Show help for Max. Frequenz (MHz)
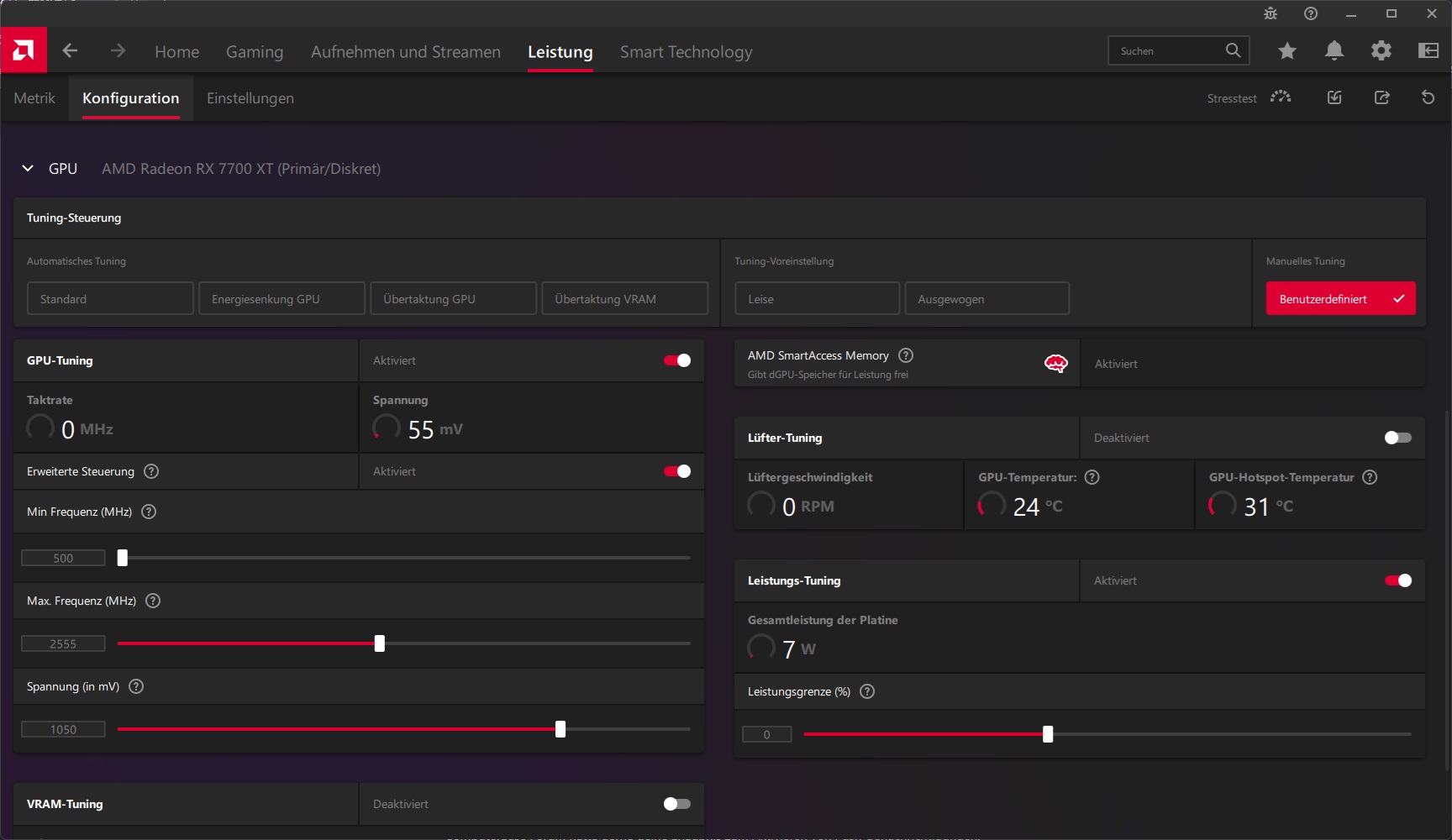Viewport: 1452px width, 840px height. pos(153,601)
